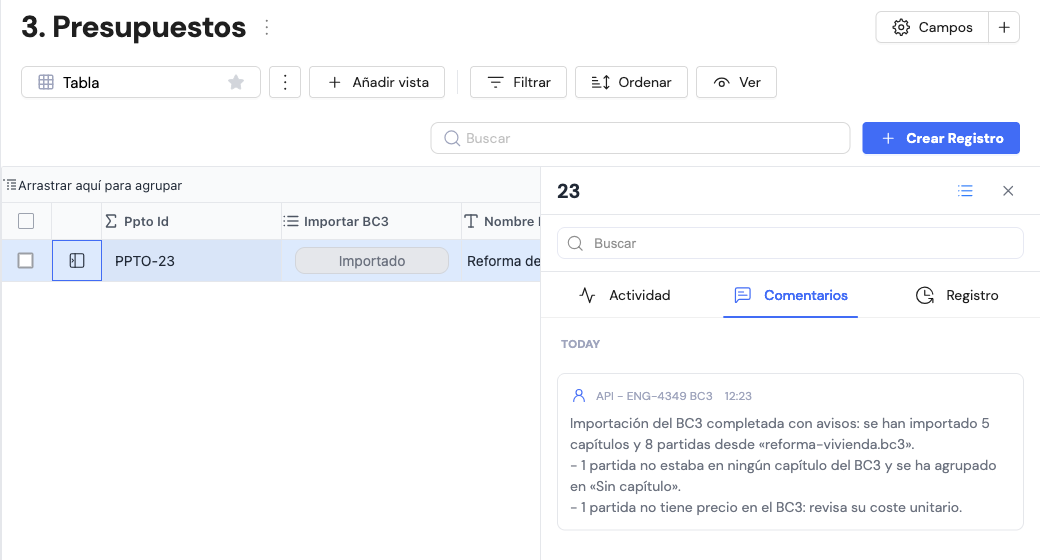The image size is (1040, 560).
Task: Click the user avatar icon on the comment
Action: tap(578, 396)
